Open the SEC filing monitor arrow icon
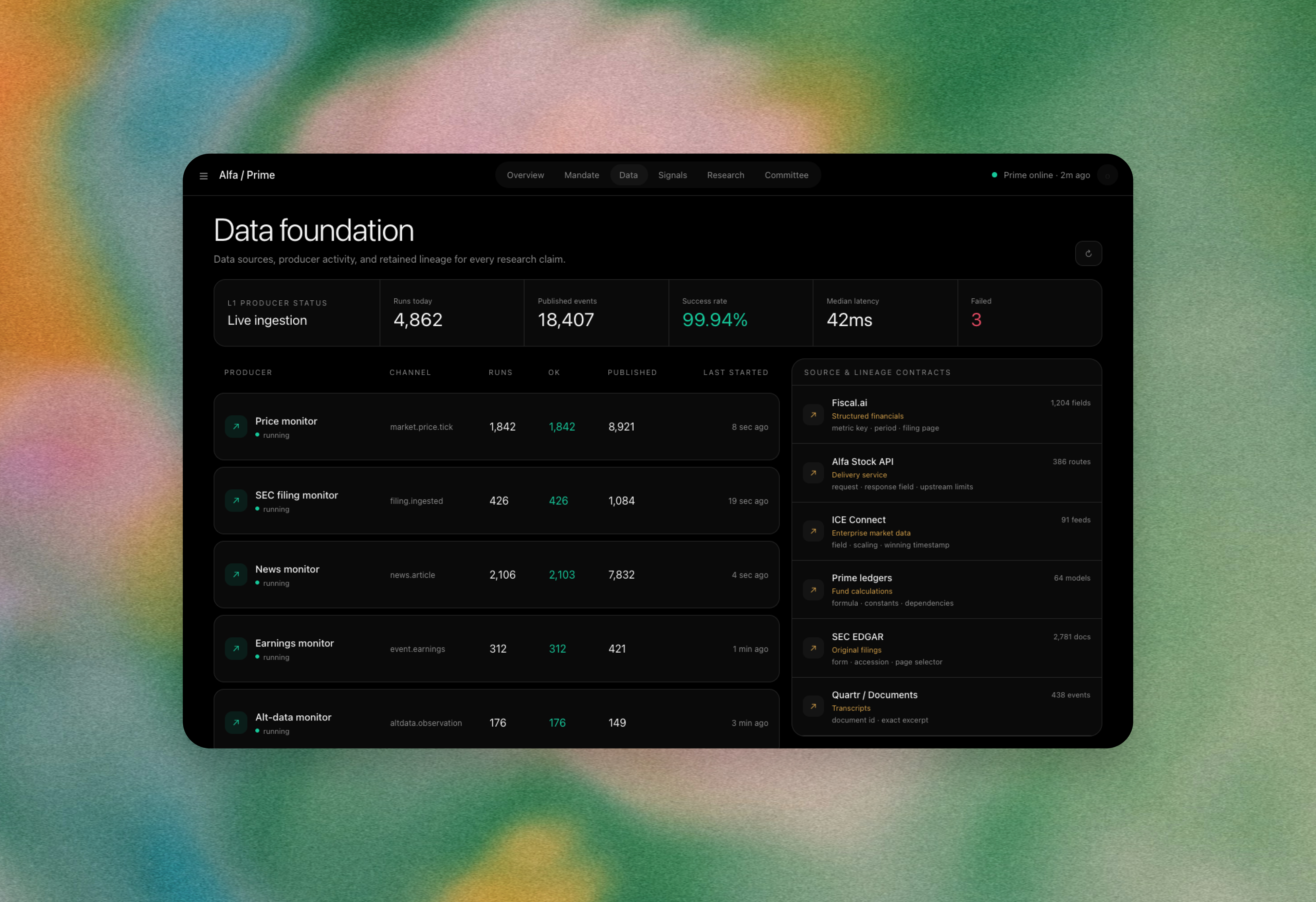Viewport: 1316px width, 902px height. tap(236, 501)
